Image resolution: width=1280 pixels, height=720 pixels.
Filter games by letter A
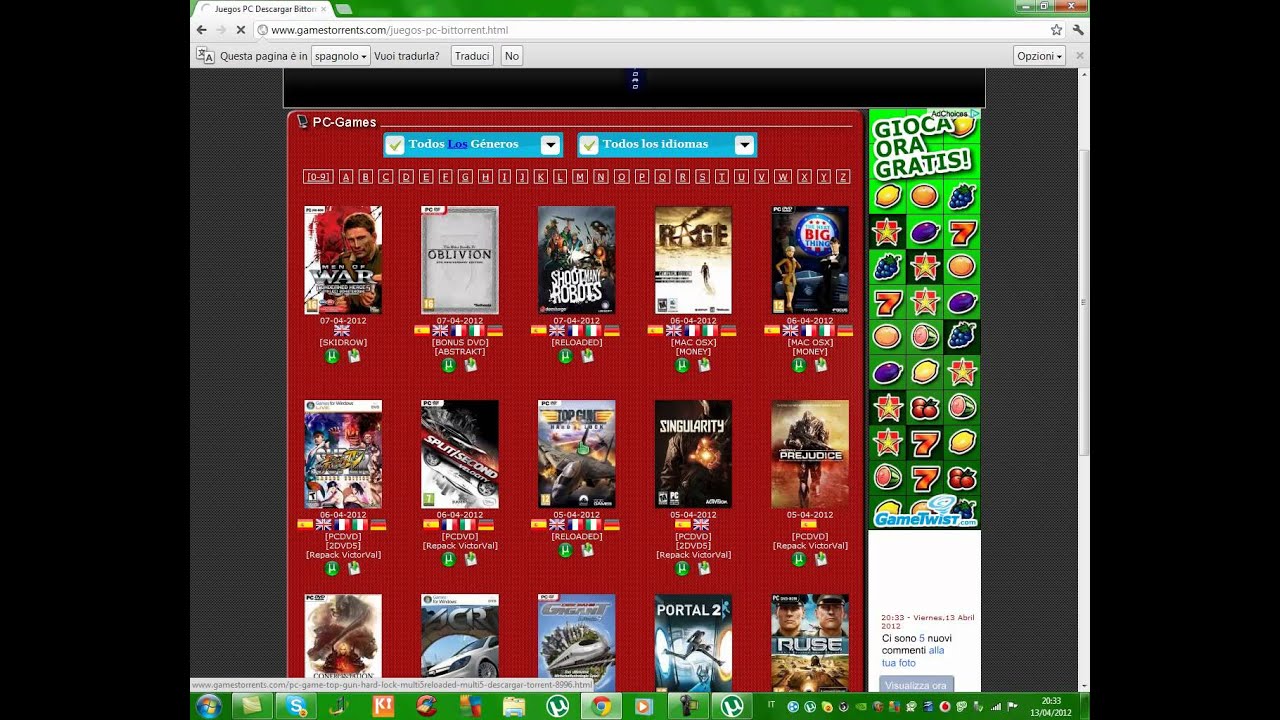346,177
